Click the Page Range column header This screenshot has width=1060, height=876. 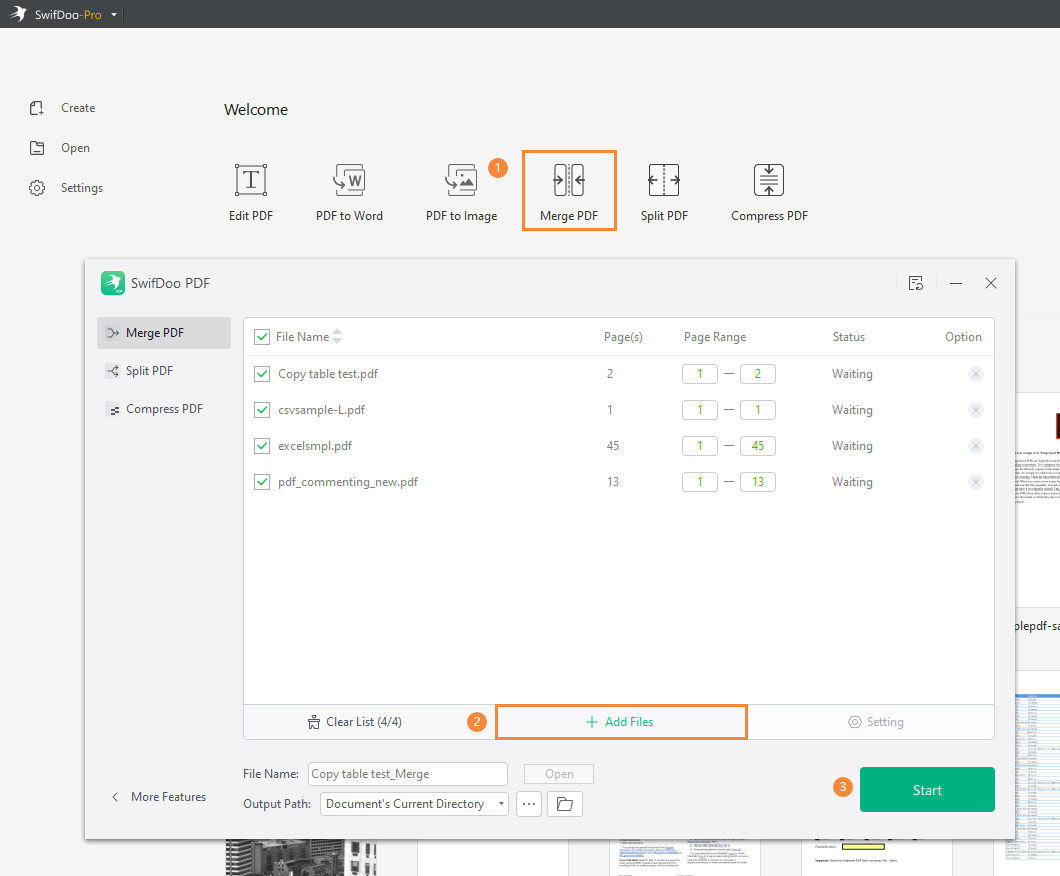[x=715, y=337]
